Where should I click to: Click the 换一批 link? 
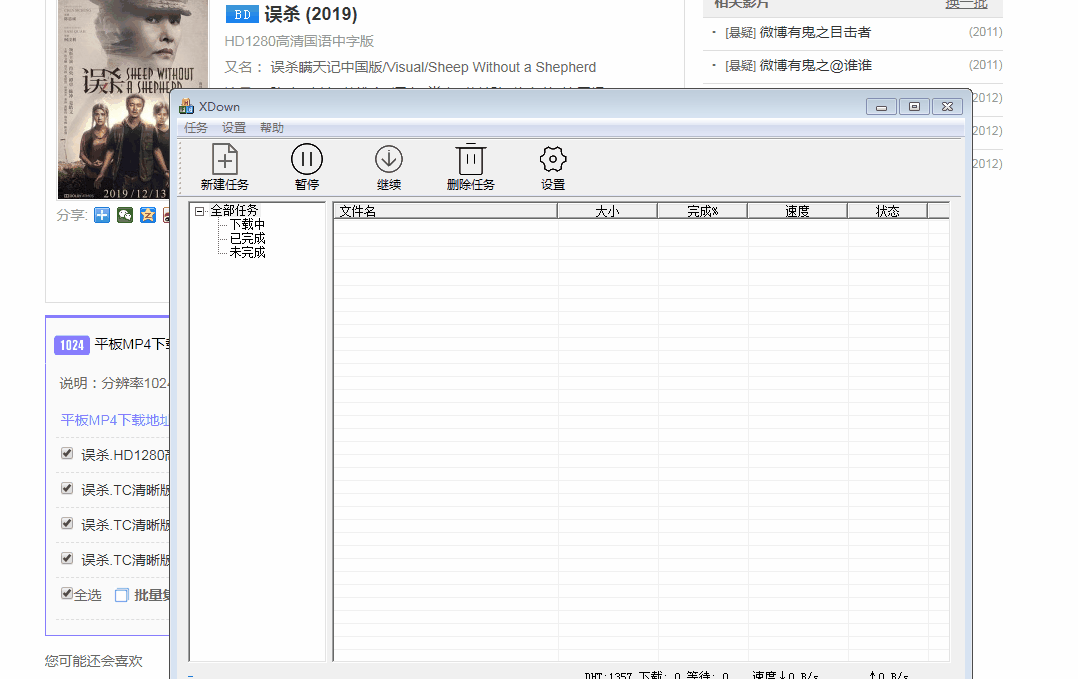click(966, 5)
